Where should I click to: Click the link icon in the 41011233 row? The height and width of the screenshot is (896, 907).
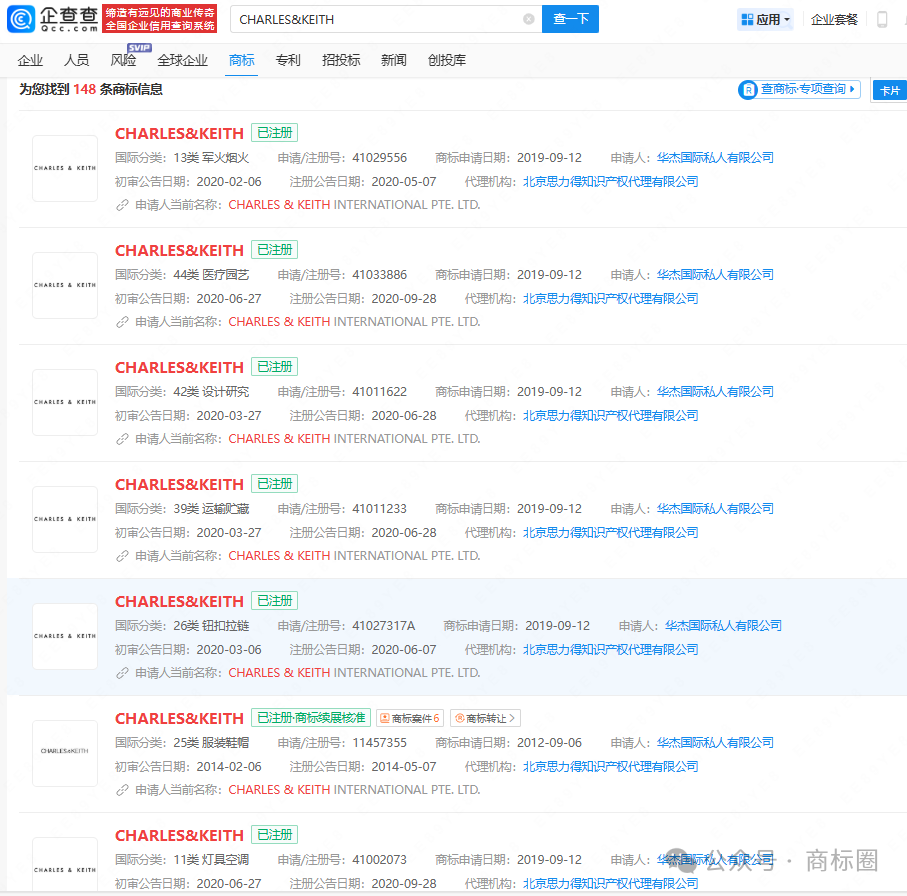122,556
